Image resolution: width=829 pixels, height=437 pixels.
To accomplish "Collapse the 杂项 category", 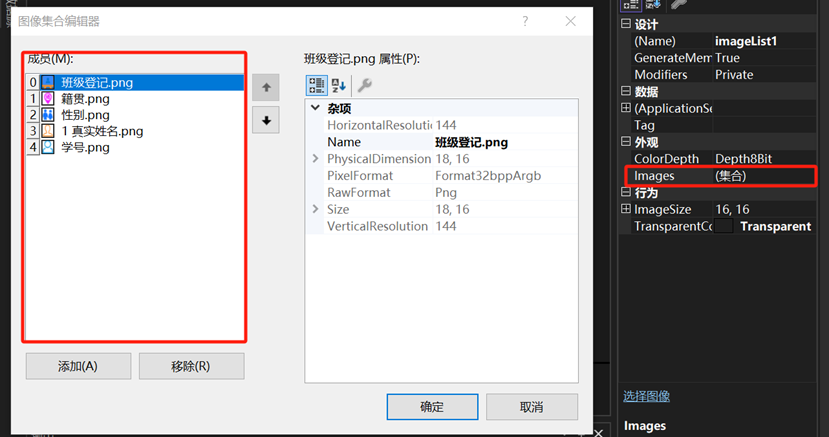I will [316, 108].
